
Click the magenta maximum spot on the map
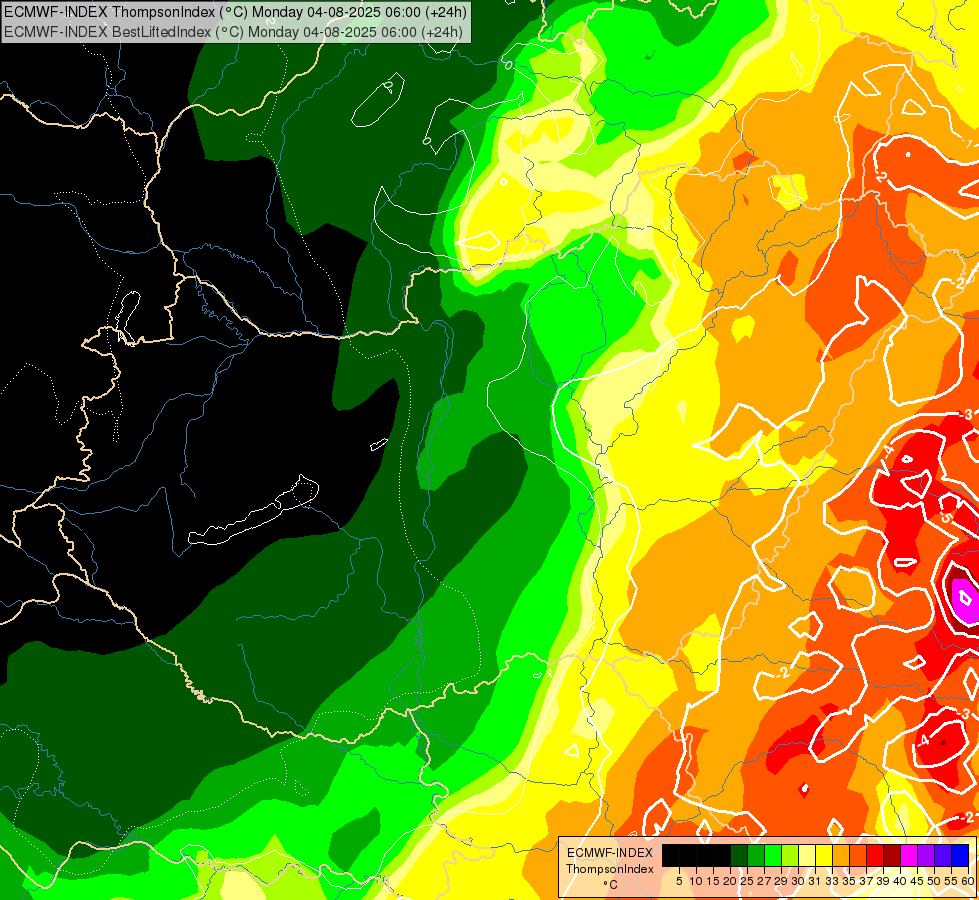coord(965,601)
